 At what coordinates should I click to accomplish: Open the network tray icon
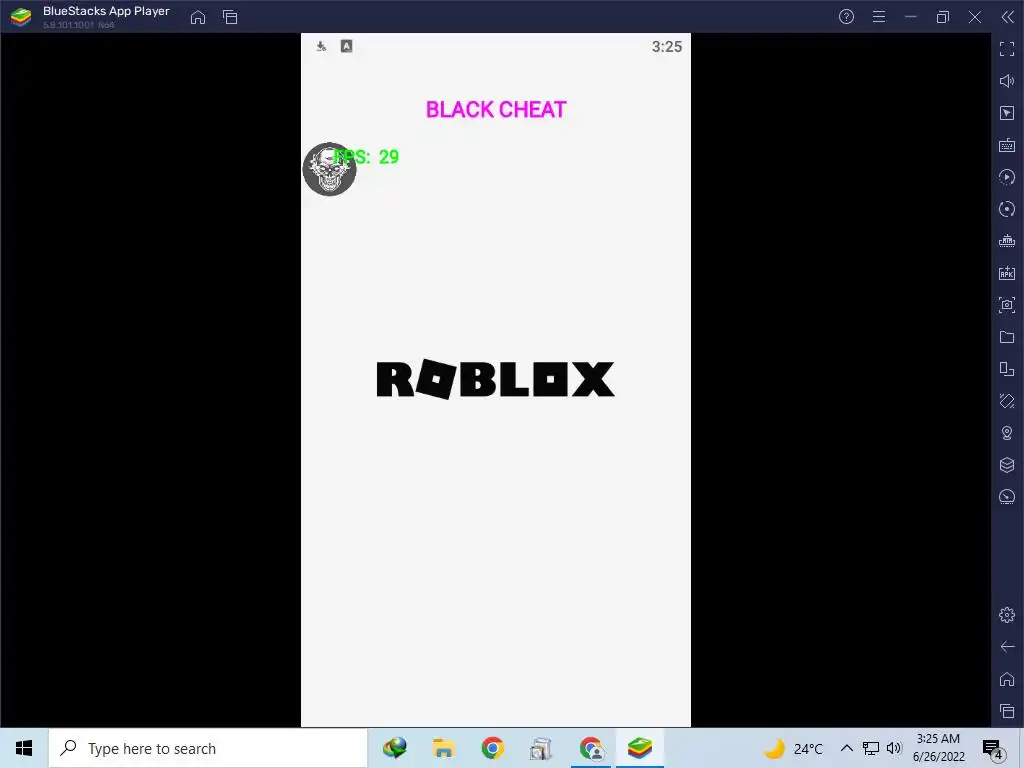coord(871,748)
